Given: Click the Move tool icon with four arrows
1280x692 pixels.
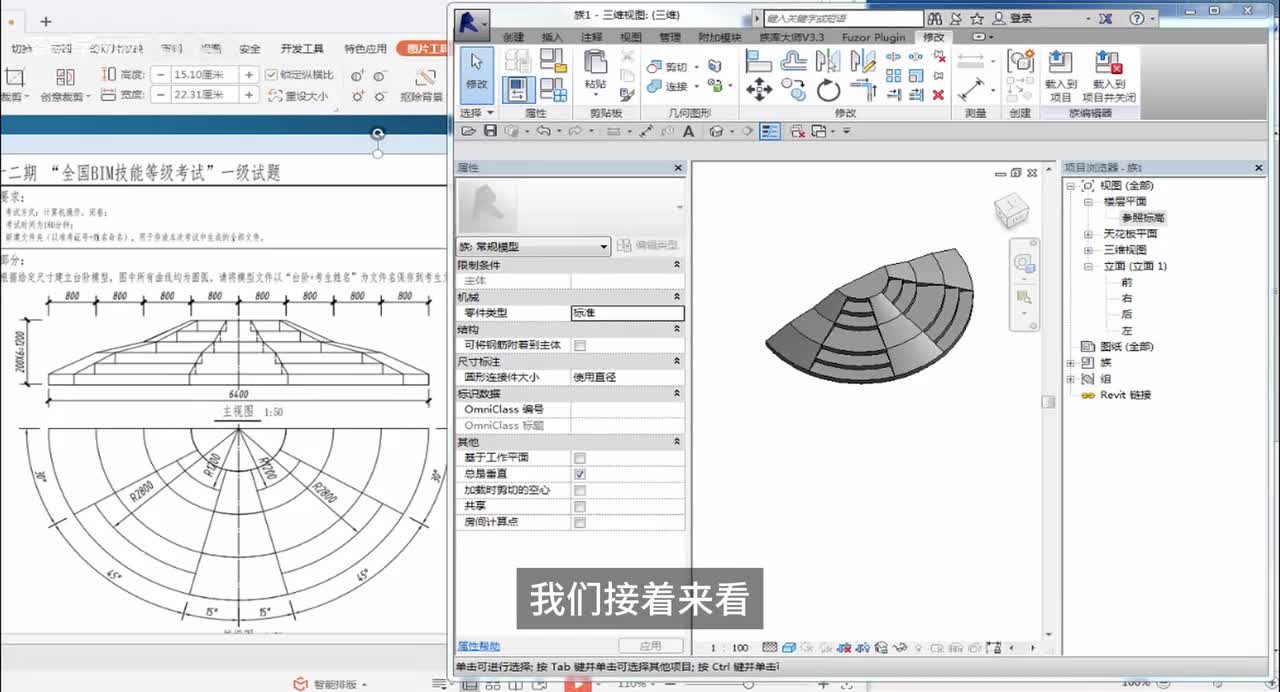Looking at the screenshot, I should click(759, 91).
